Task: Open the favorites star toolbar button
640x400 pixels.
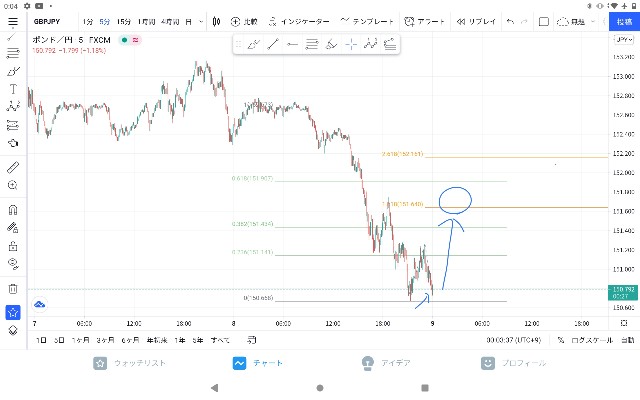Action: [x=13, y=313]
